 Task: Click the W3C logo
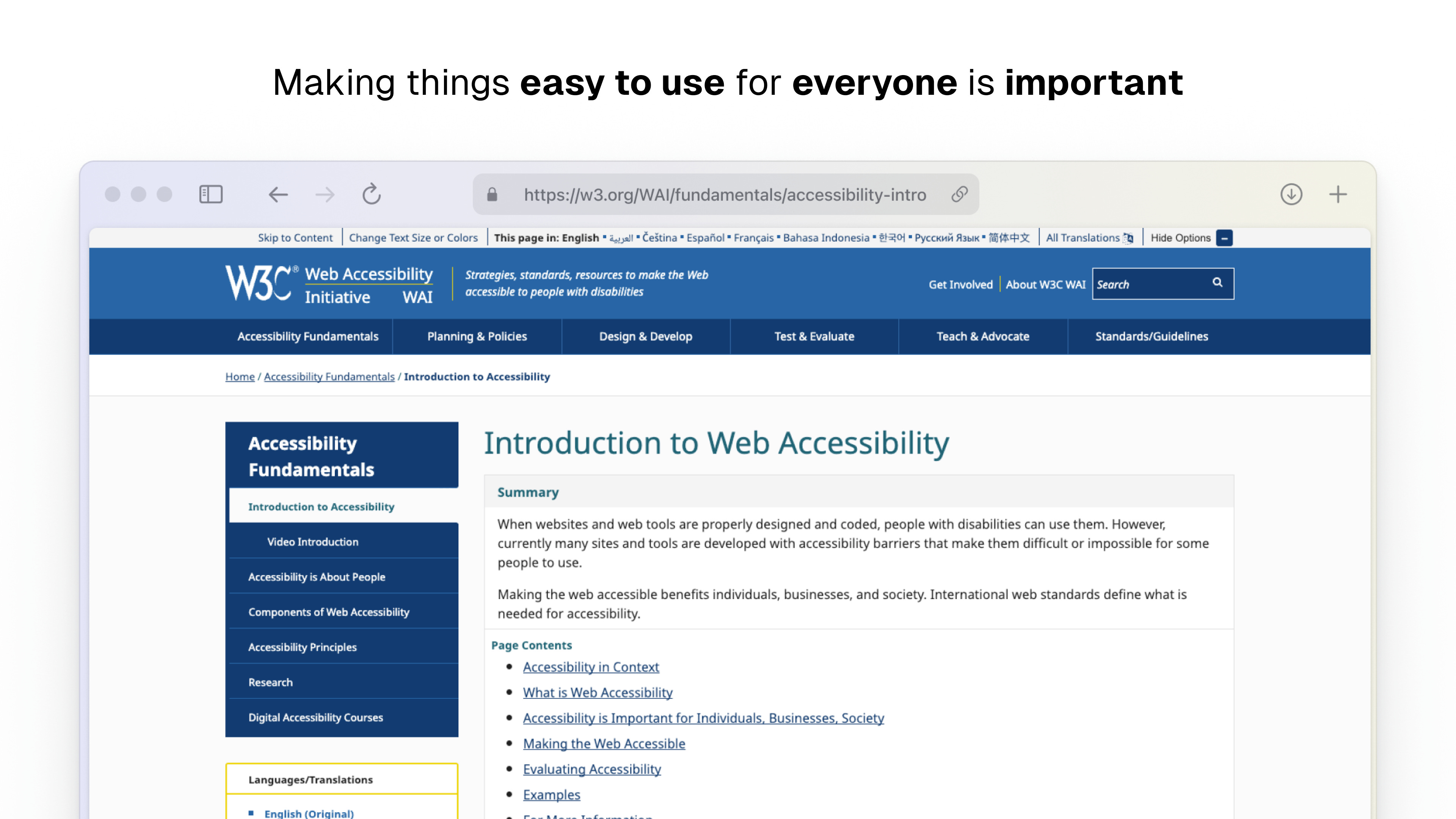(261, 282)
